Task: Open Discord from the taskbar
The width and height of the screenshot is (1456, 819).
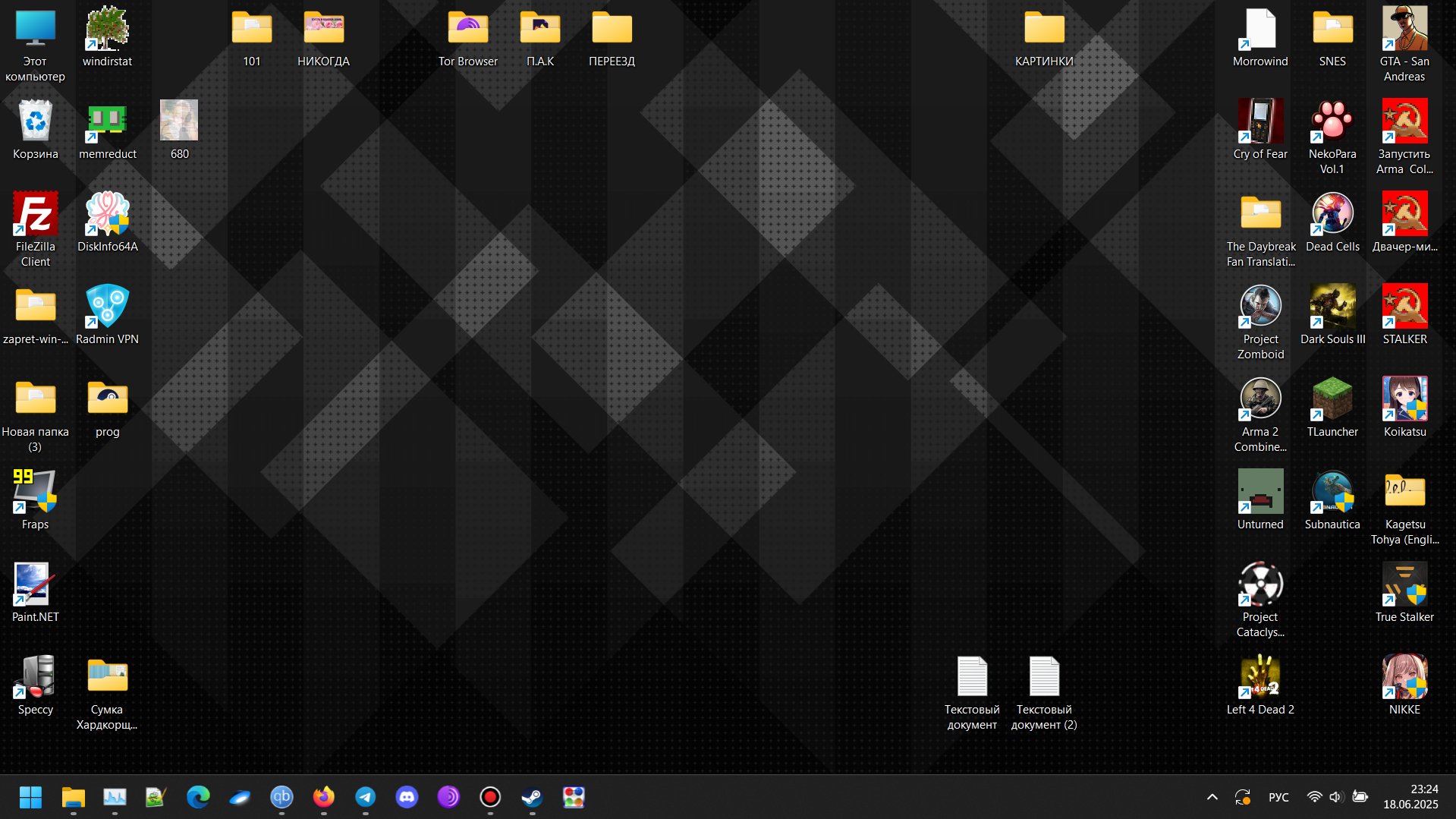Action: (x=407, y=797)
